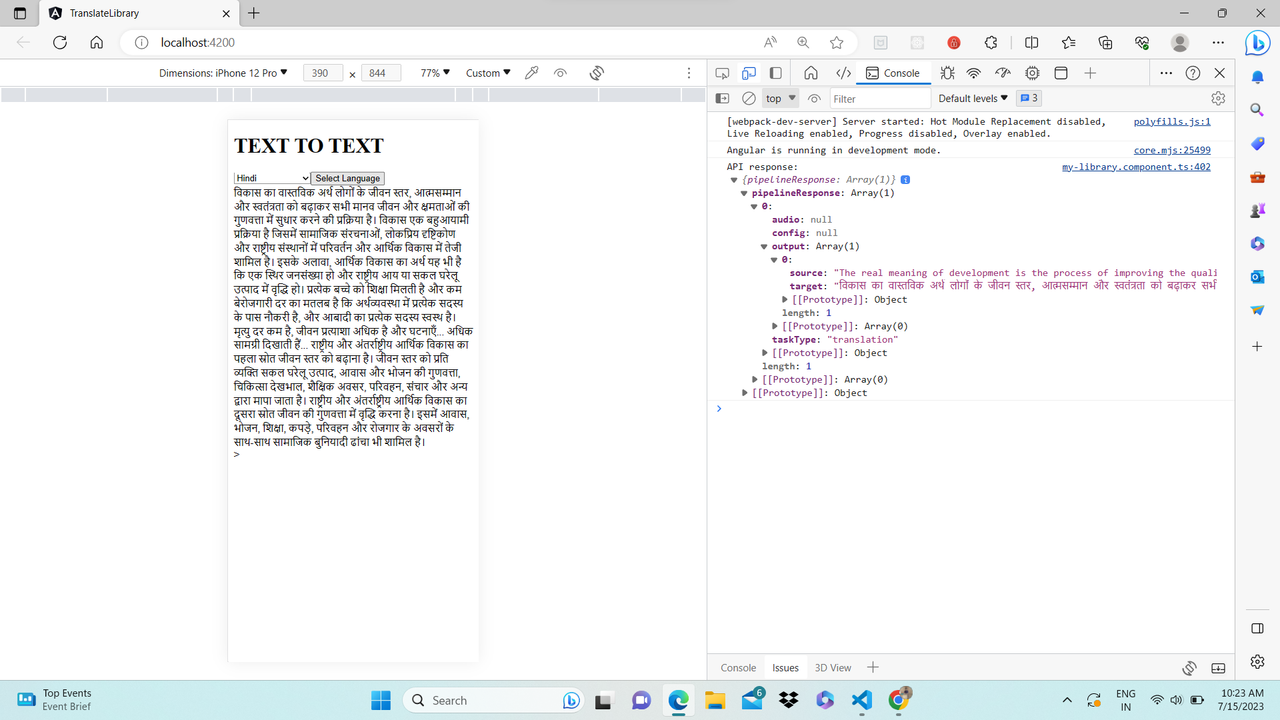
Task: Open my-library.component.ts:402 link
Action: [1136, 167]
